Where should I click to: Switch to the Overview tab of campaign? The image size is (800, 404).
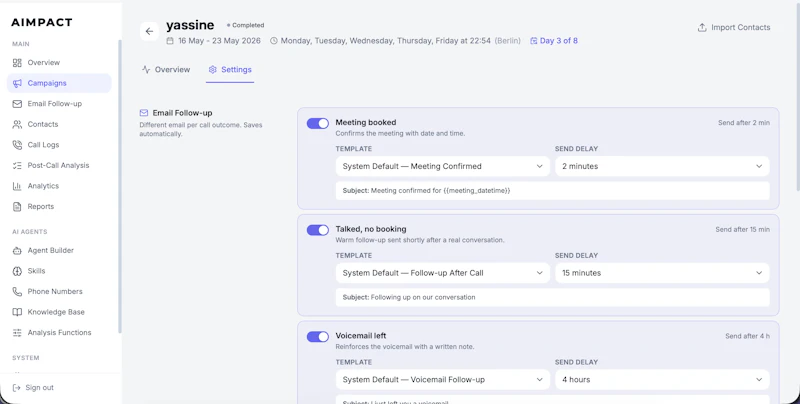[x=166, y=69]
